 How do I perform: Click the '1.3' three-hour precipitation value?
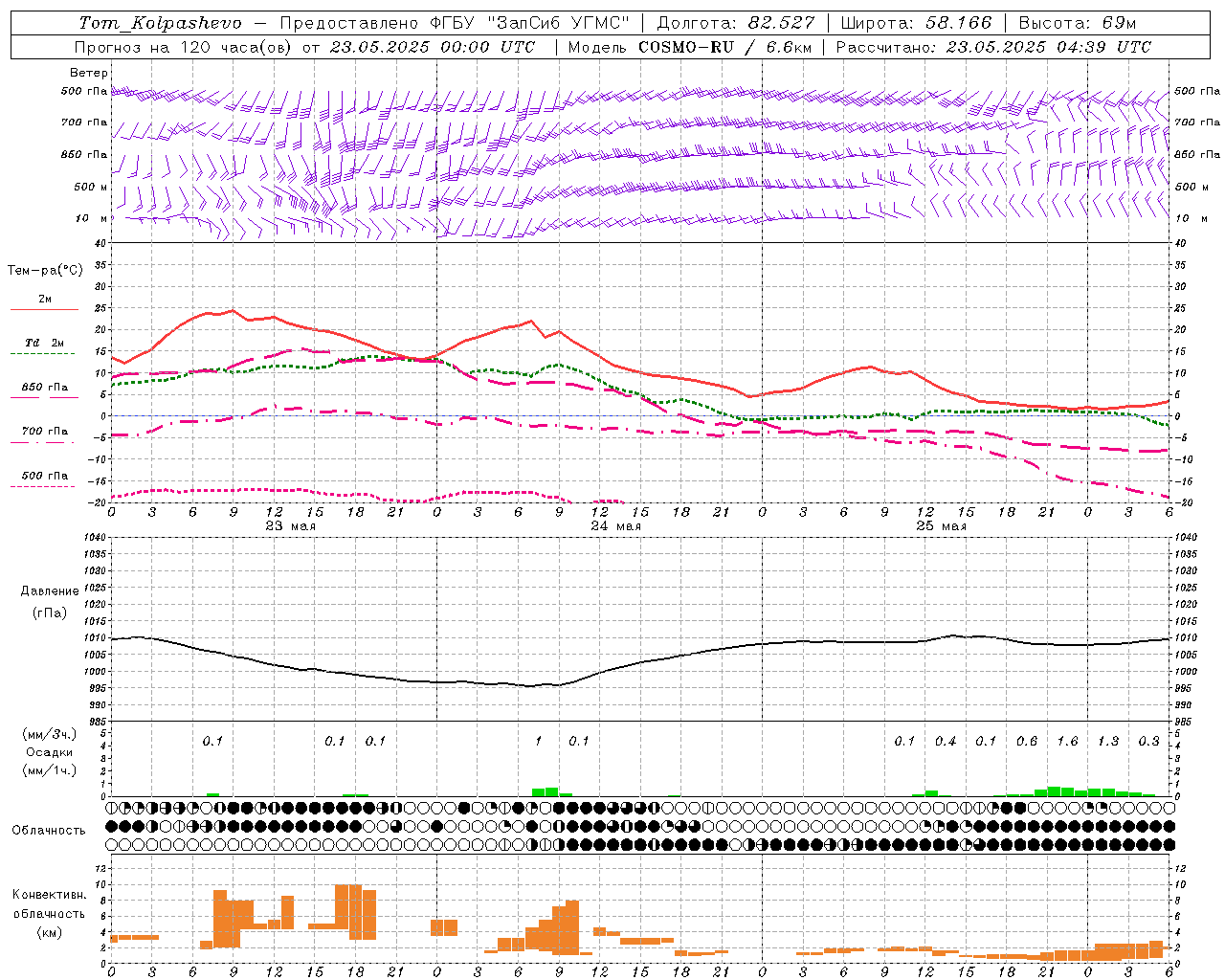point(1108,742)
